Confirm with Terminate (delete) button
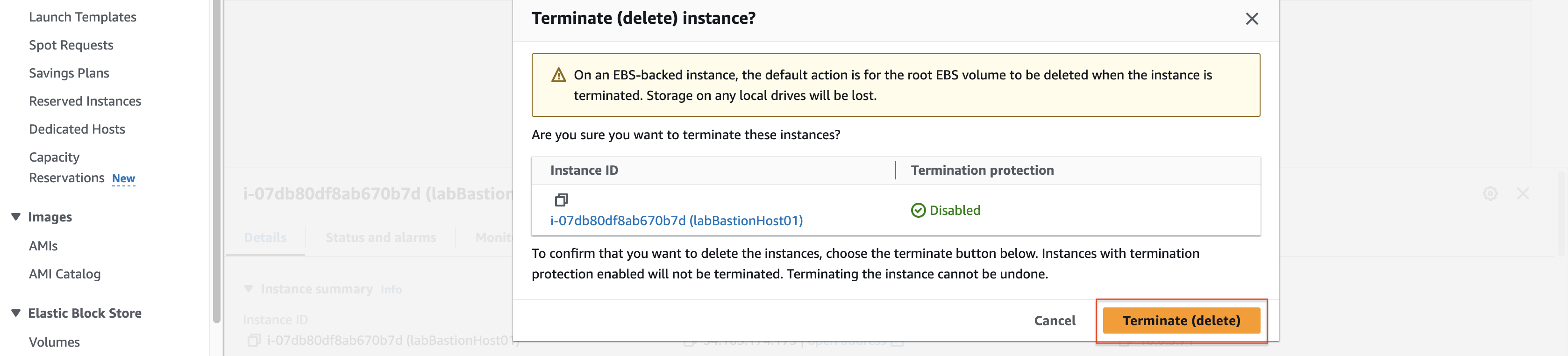The height and width of the screenshot is (356, 1568). pyautogui.click(x=1181, y=320)
